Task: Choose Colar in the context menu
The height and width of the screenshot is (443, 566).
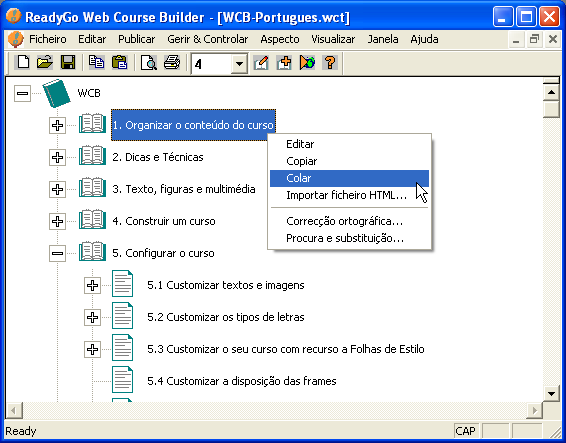Action: click(349, 178)
